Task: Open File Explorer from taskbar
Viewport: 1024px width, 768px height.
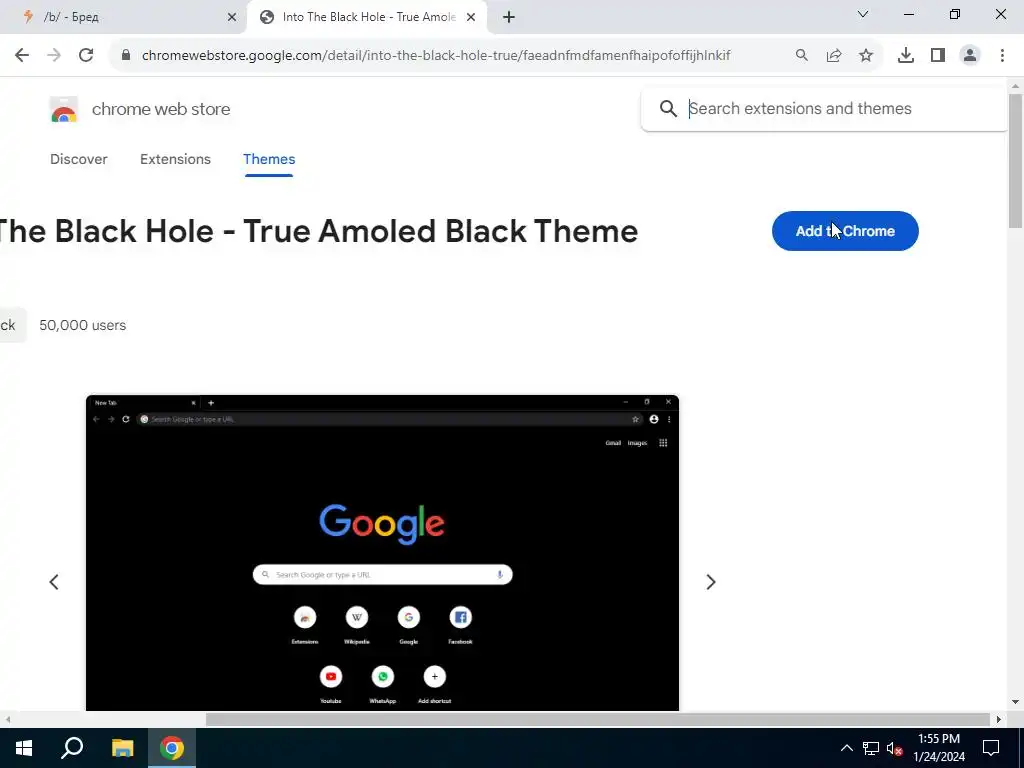Action: [122, 748]
